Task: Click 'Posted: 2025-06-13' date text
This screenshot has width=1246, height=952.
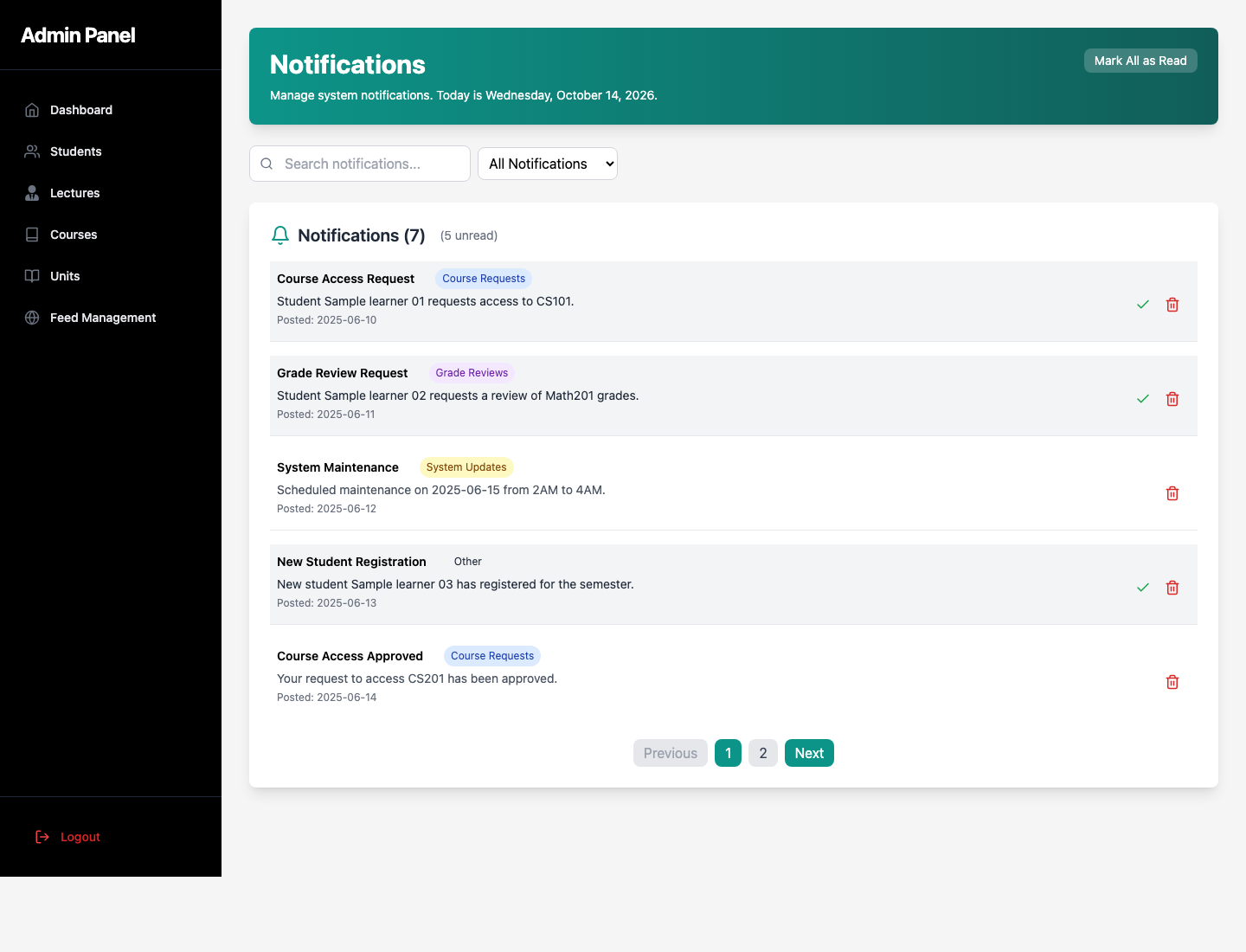Action: click(x=326, y=603)
